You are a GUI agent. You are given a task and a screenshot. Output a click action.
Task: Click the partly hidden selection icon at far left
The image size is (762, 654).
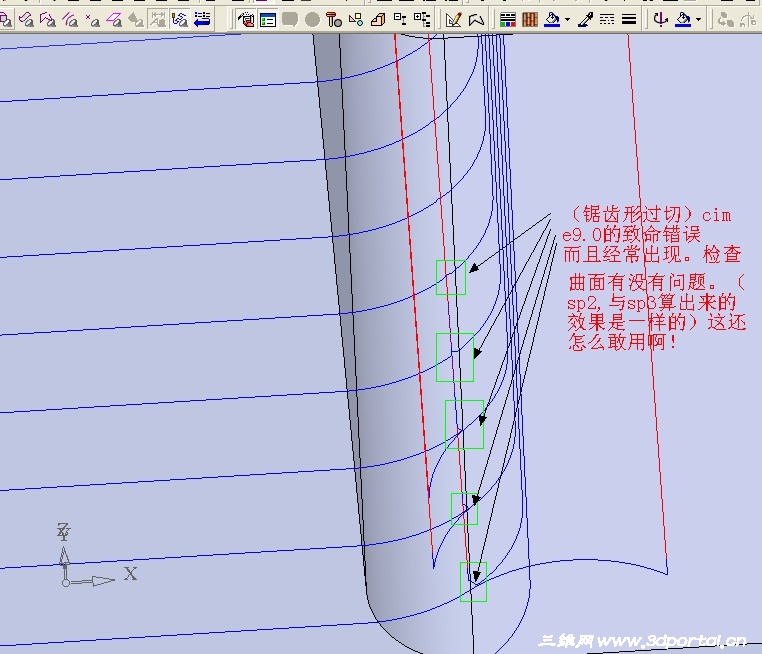pos(6,19)
